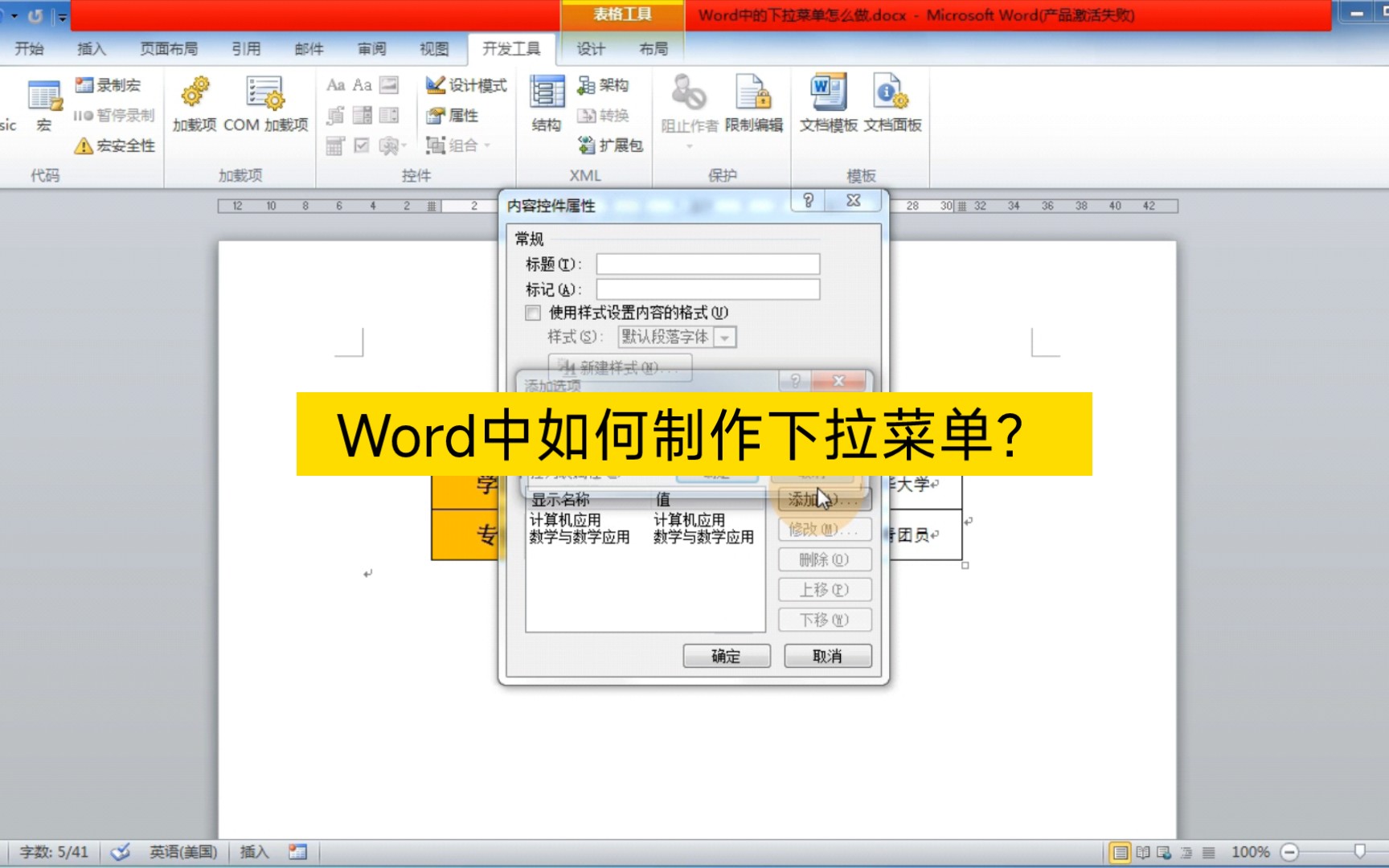Check 使用样式设置内容的格式 in the dialog
The width and height of the screenshot is (1389, 868).
click(533, 313)
